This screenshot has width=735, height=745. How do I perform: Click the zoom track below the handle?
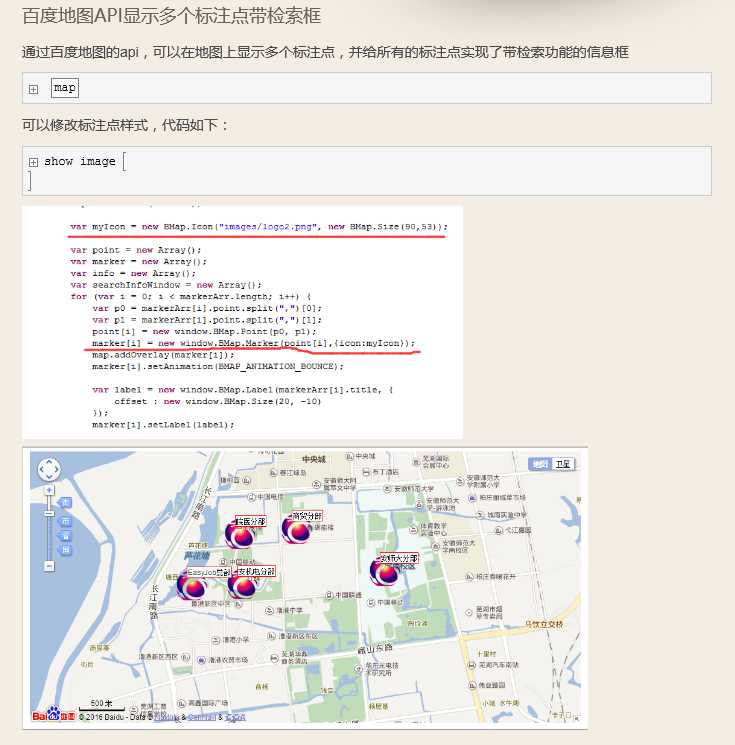(x=49, y=538)
